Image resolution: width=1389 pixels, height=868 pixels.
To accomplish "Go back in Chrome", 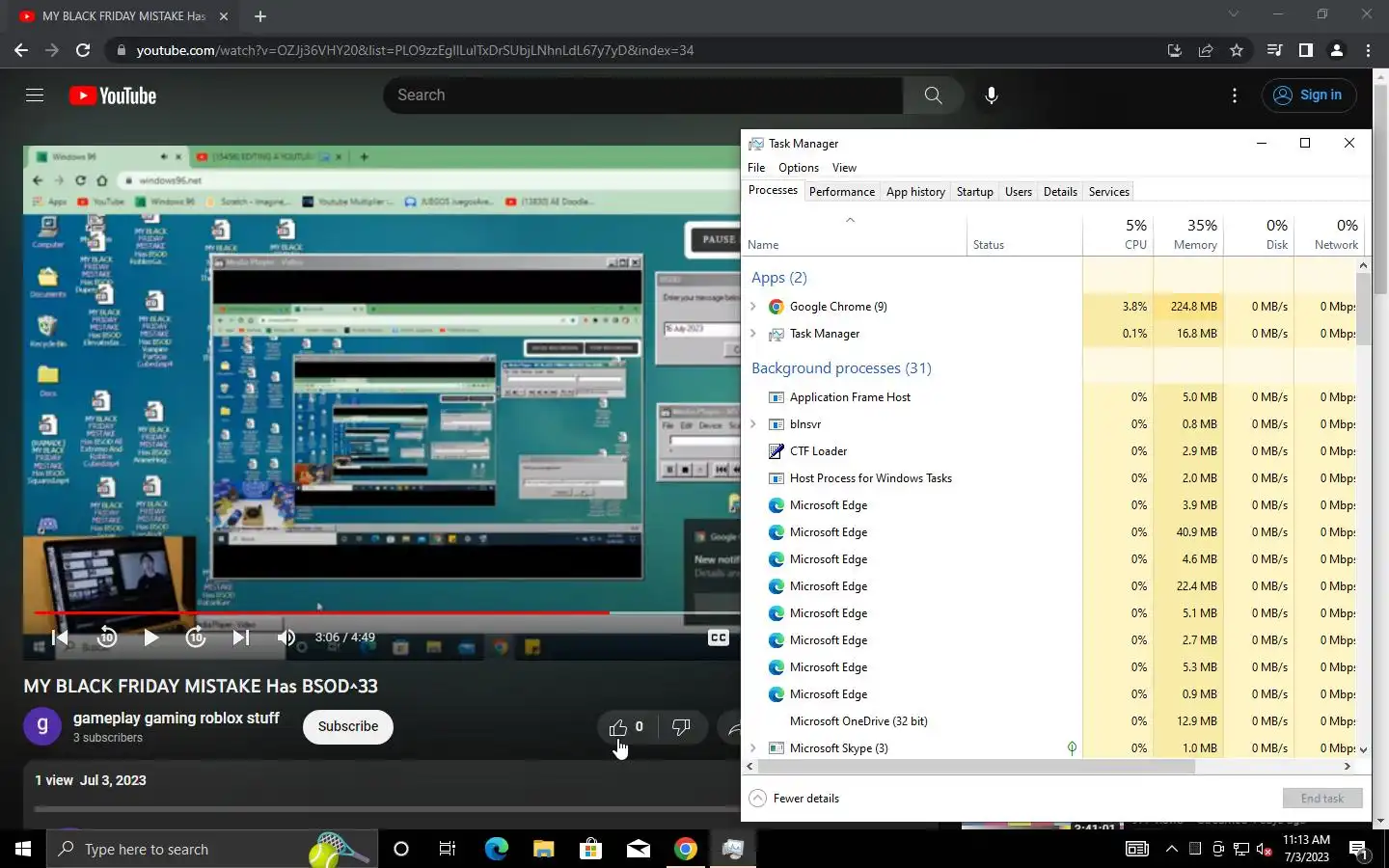I will pyautogui.click(x=21, y=50).
